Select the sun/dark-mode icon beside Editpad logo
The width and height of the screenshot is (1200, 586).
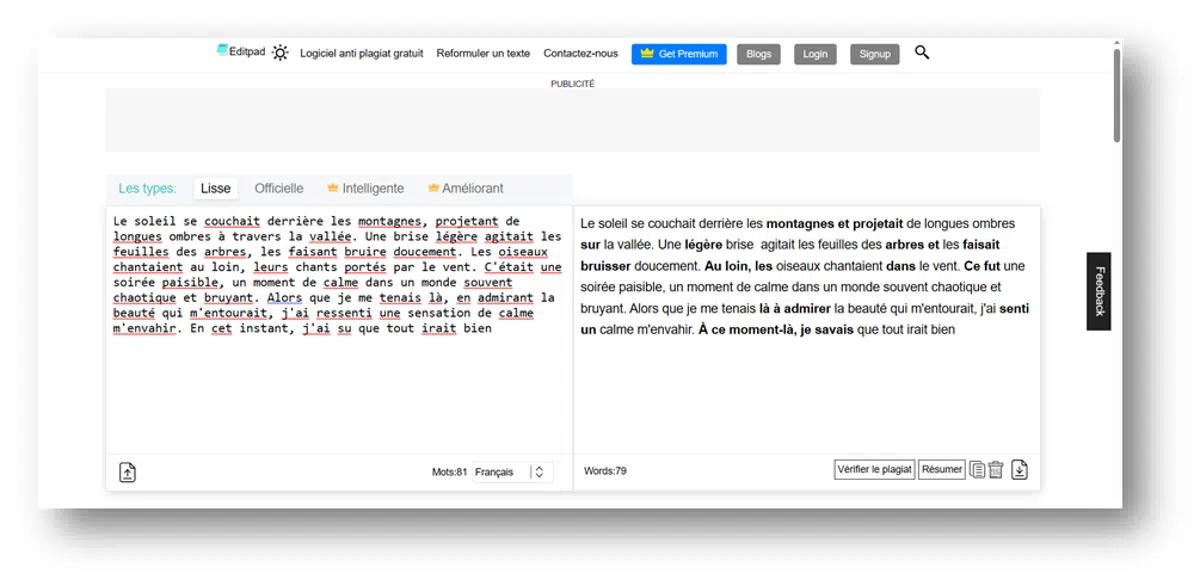[x=281, y=53]
